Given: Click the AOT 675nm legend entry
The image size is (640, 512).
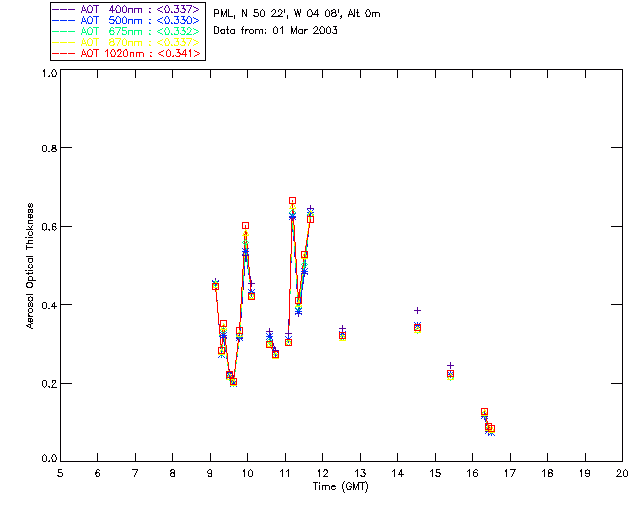Looking at the screenshot, I should click(127, 31).
